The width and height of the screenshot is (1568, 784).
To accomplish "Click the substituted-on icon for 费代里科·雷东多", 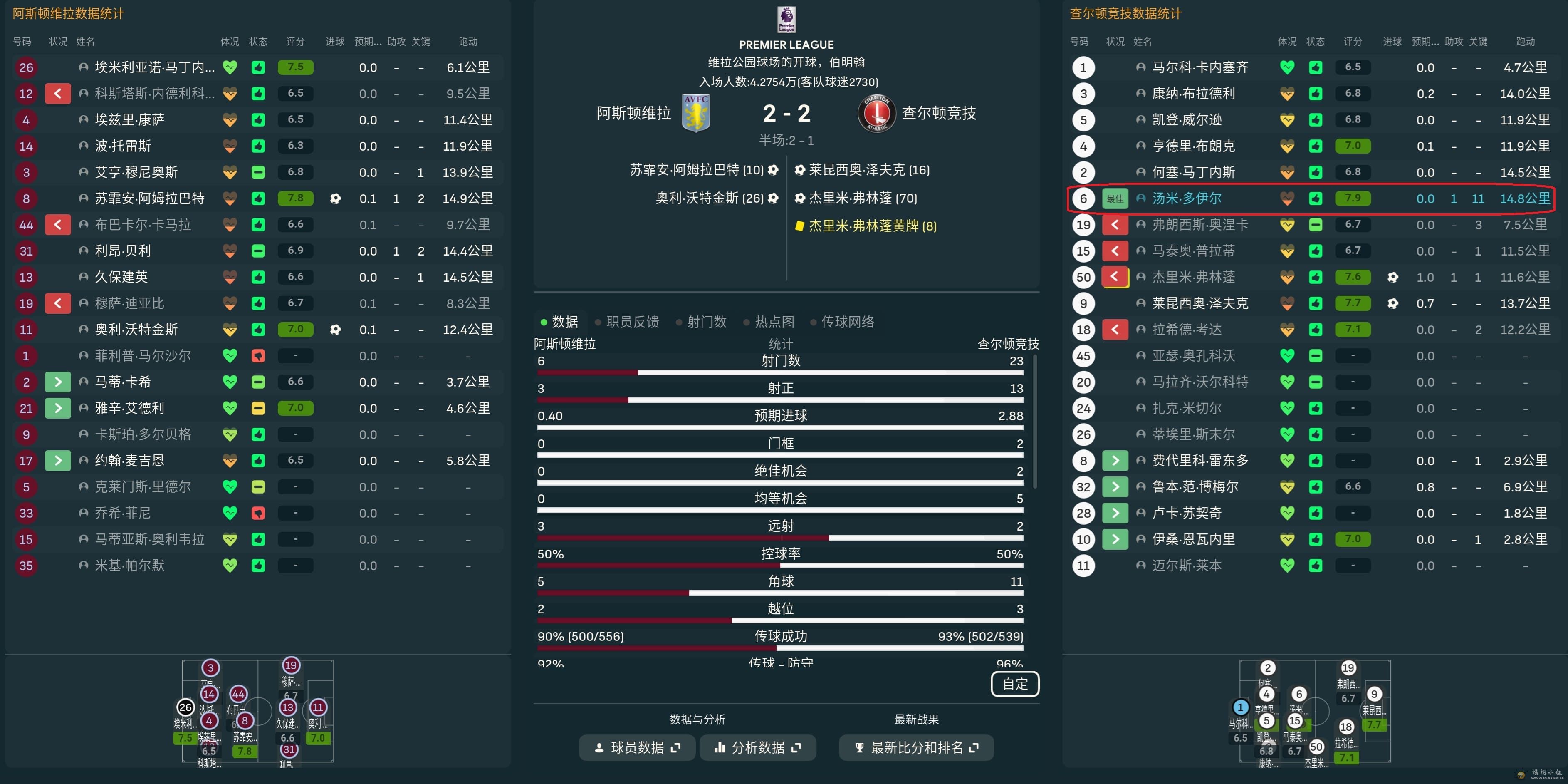I will (x=1115, y=461).
